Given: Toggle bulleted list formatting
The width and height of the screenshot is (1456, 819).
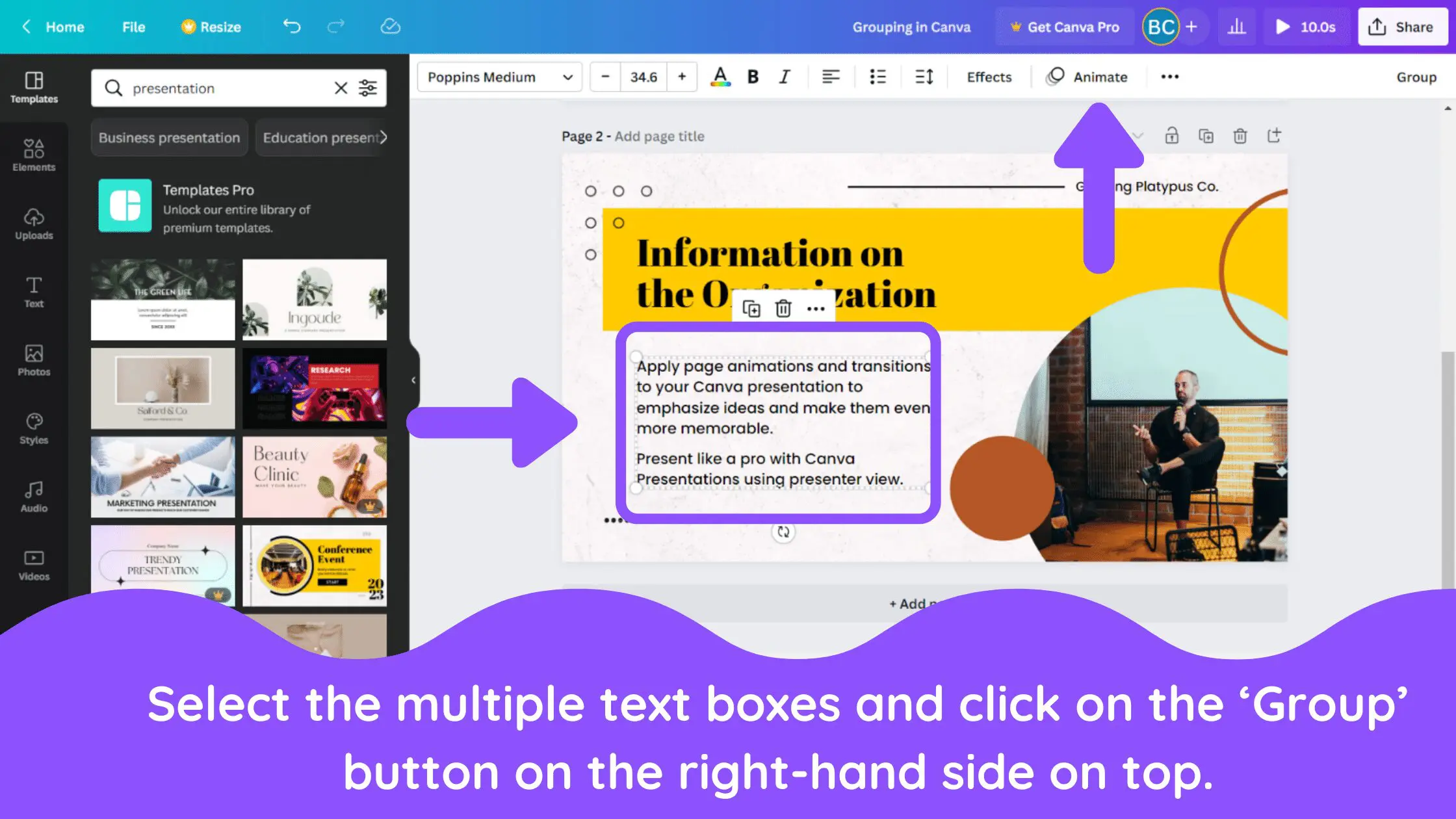Looking at the screenshot, I should (877, 77).
